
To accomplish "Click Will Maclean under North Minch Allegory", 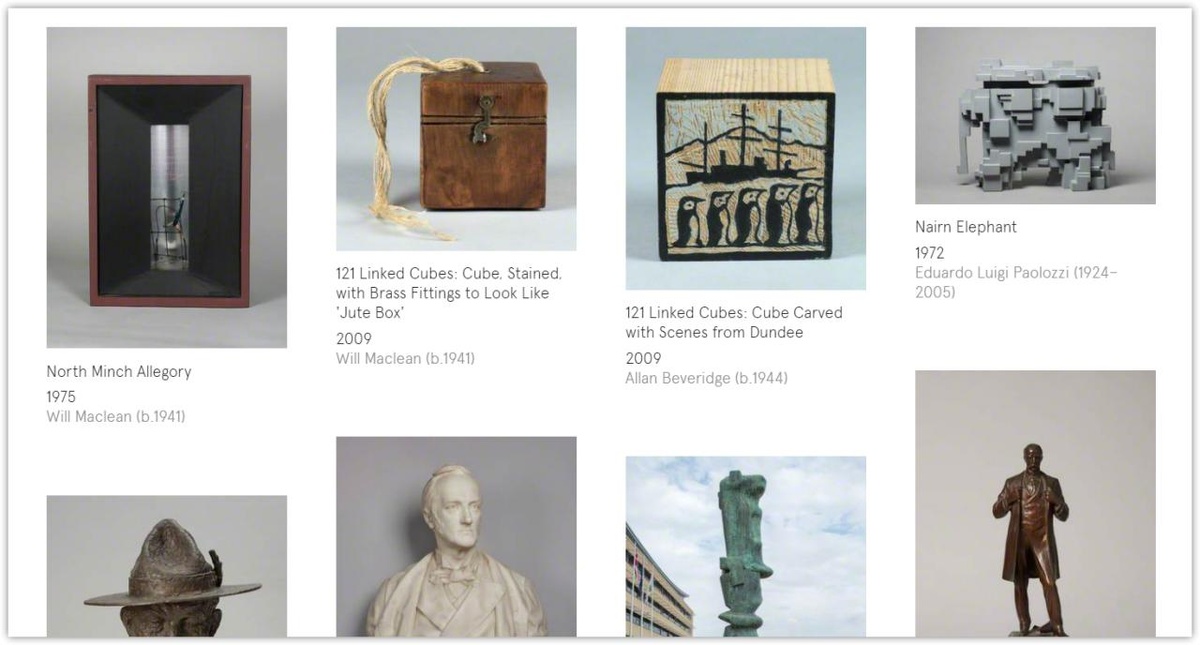I will click(116, 416).
